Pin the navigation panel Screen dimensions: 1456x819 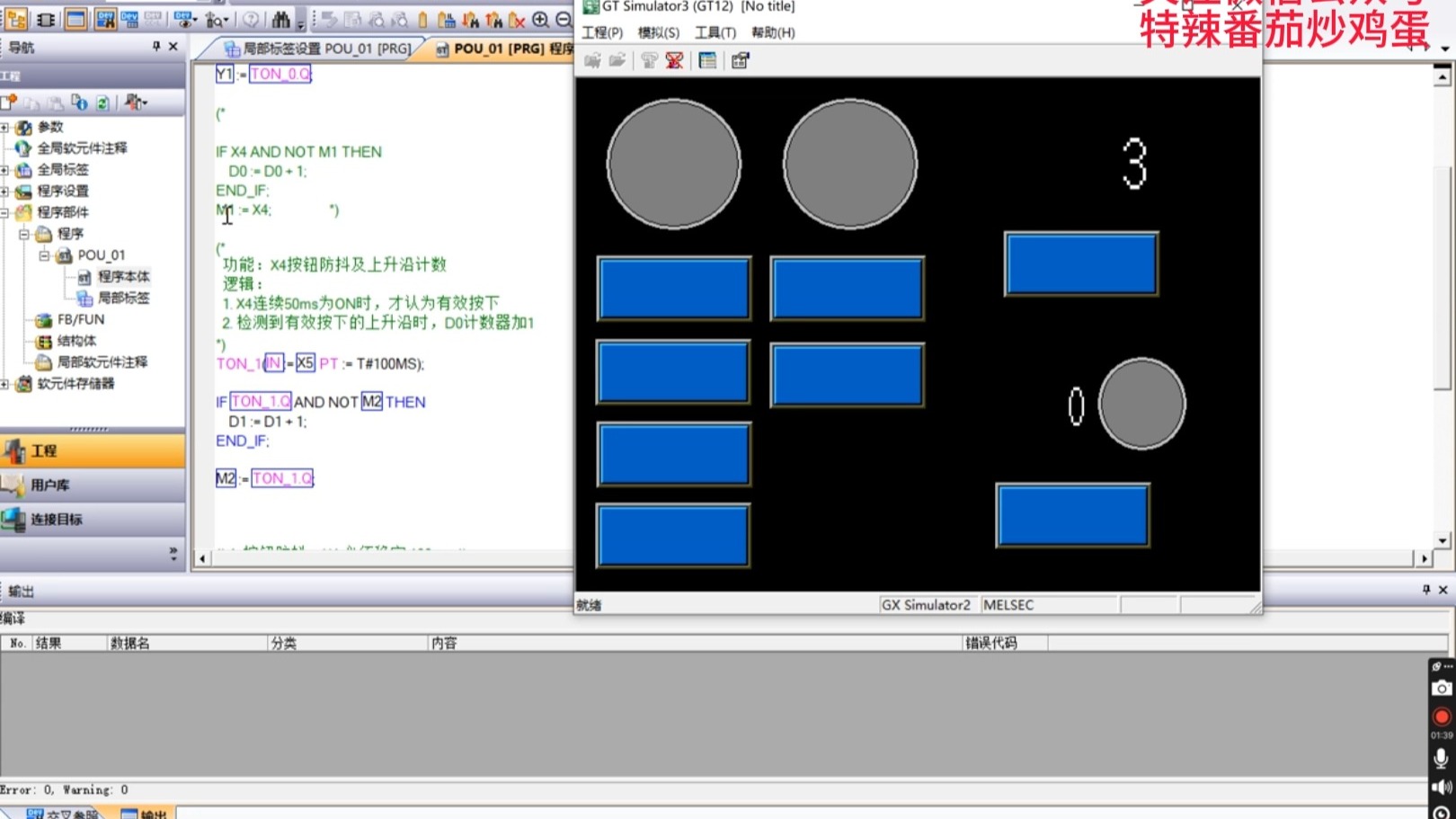156,47
